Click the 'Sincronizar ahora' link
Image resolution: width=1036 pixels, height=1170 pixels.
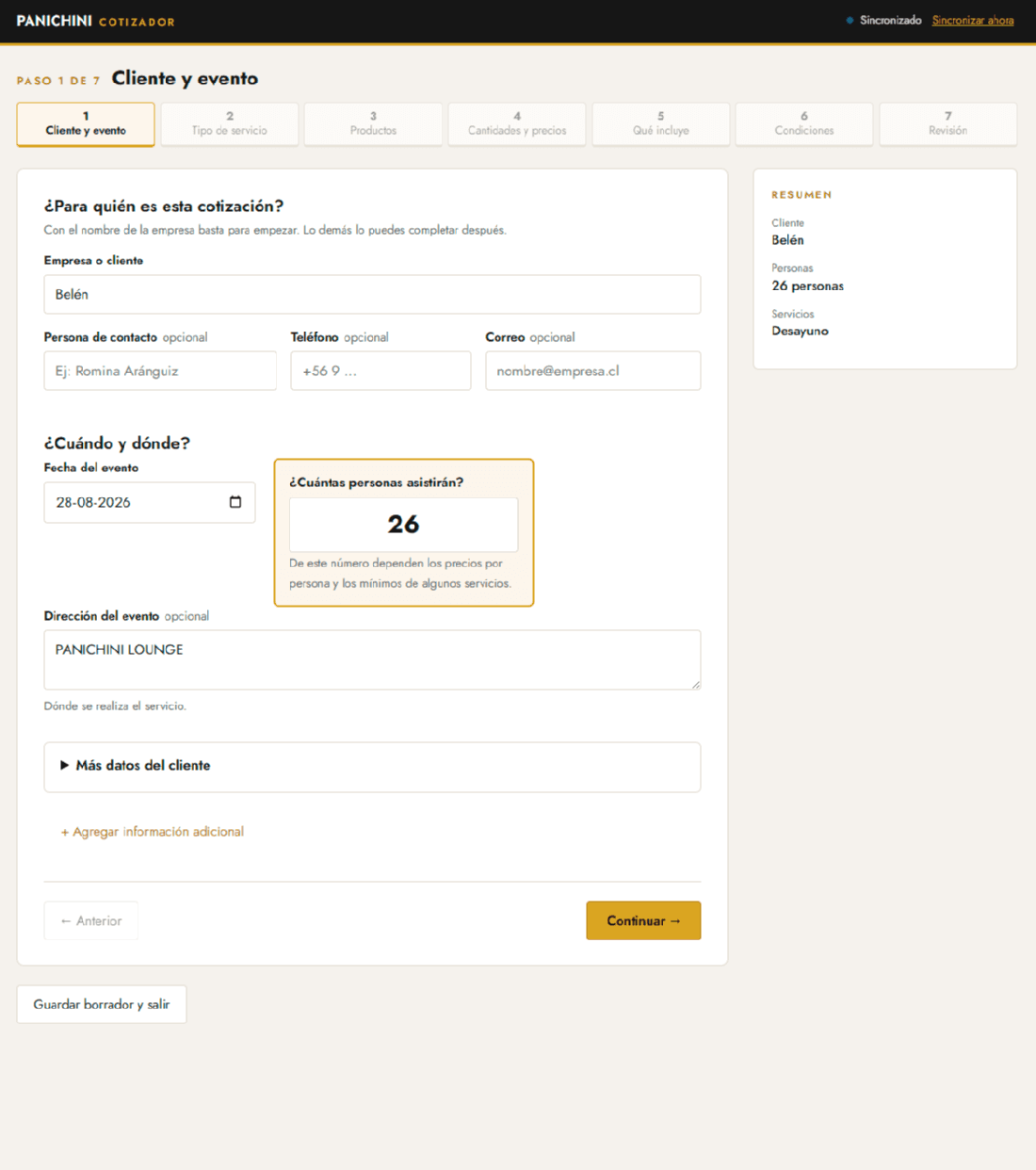973,21
